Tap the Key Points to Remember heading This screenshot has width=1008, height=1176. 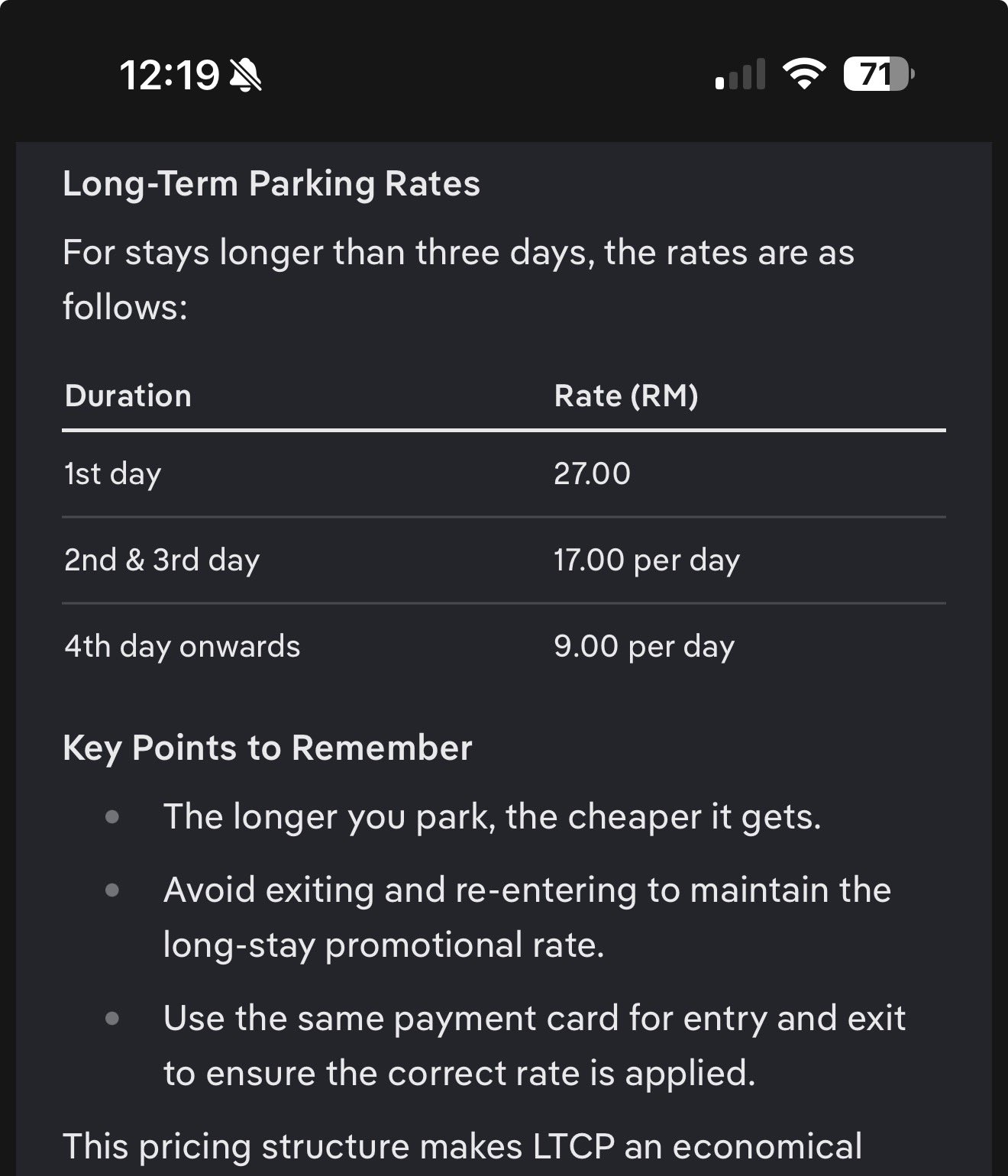pyautogui.click(x=267, y=748)
